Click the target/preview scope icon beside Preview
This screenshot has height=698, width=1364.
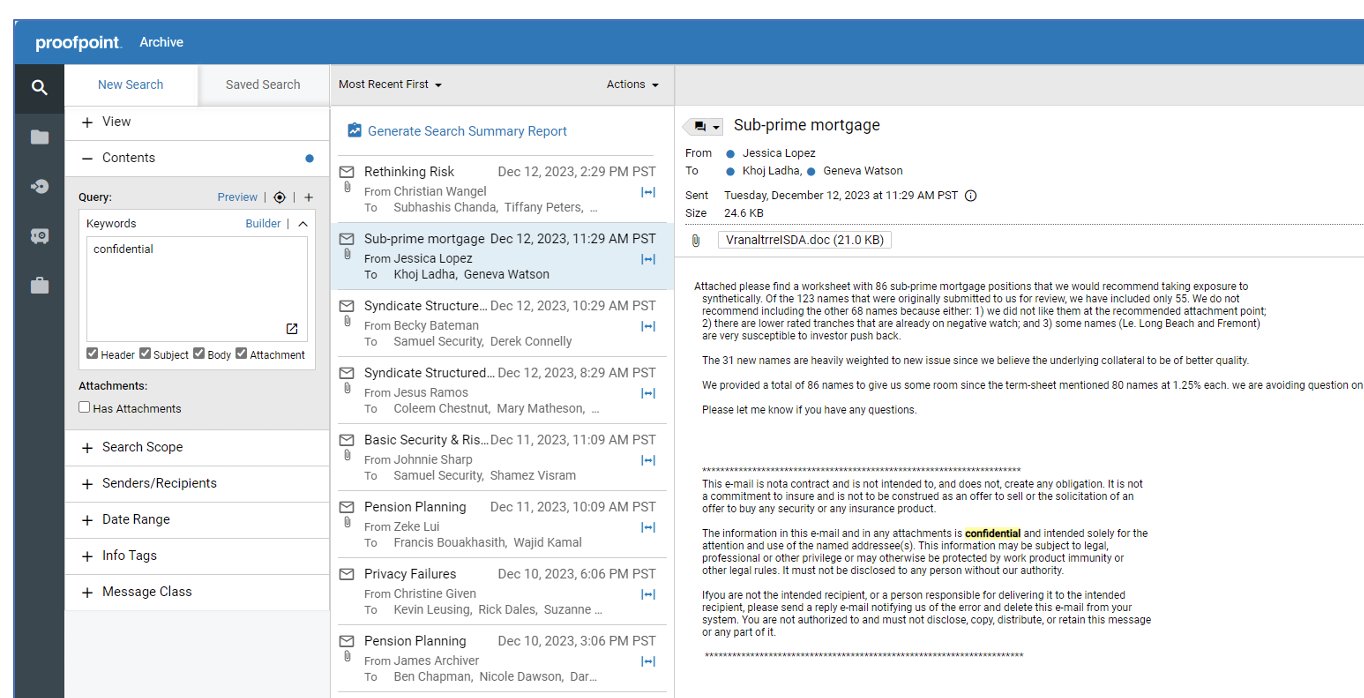279,197
